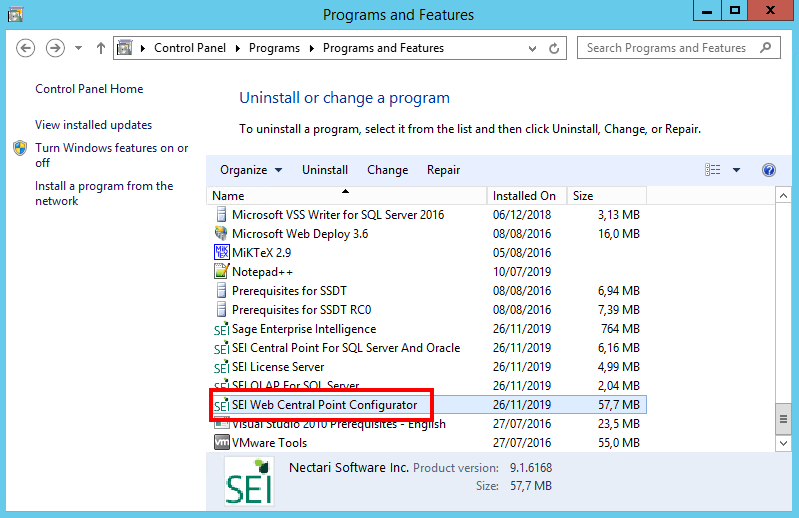The height and width of the screenshot is (518, 799).
Task: Click the program list scrollbar down arrow
Action: 783,443
